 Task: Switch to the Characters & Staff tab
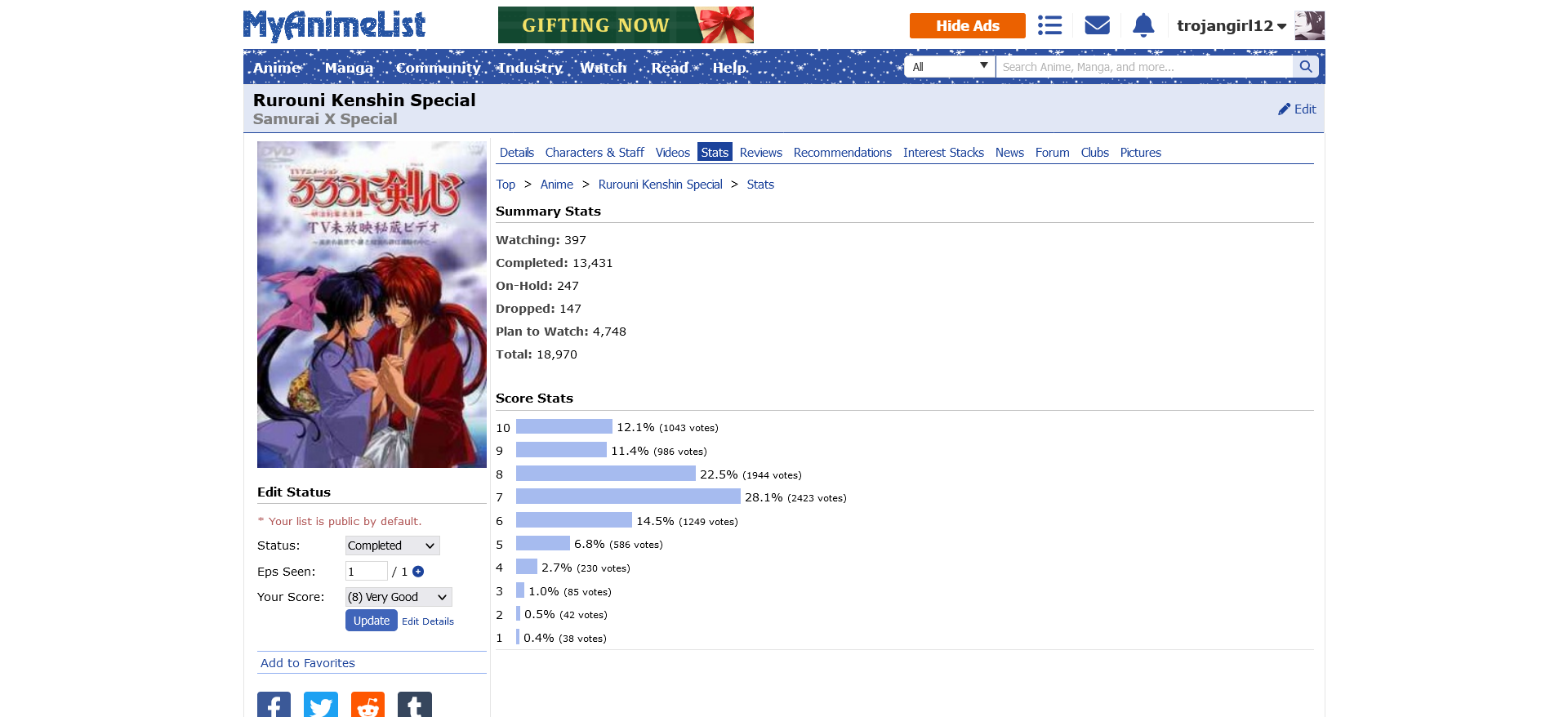pos(595,153)
